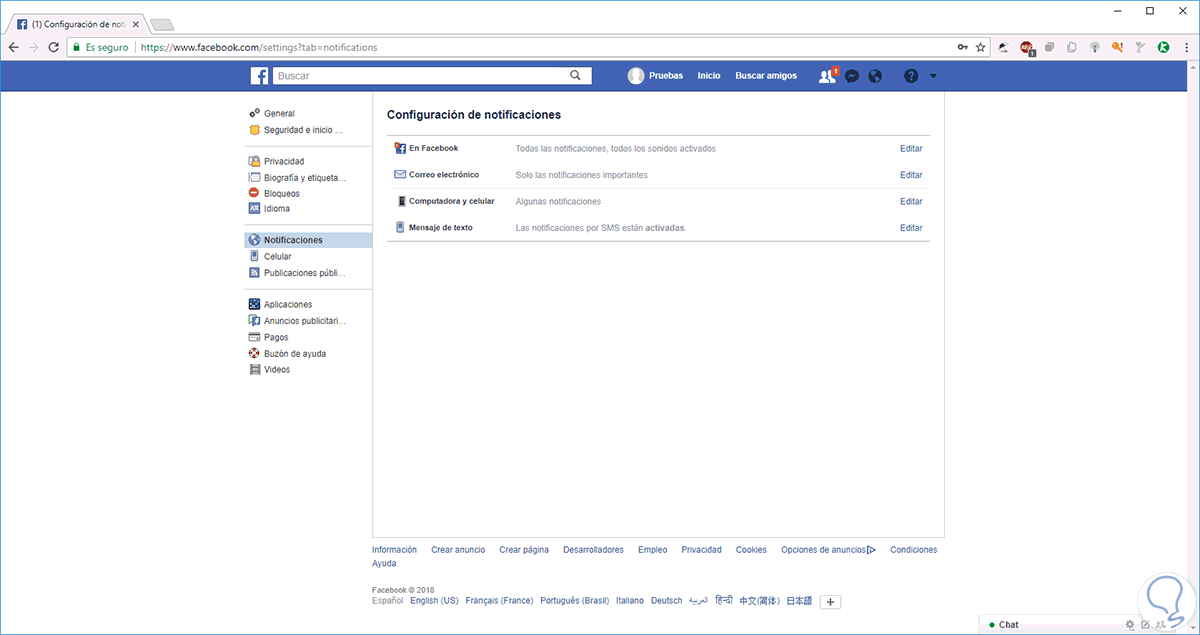This screenshot has height=635, width=1200.
Task: Click the plus button for more languages
Action: [x=831, y=602]
